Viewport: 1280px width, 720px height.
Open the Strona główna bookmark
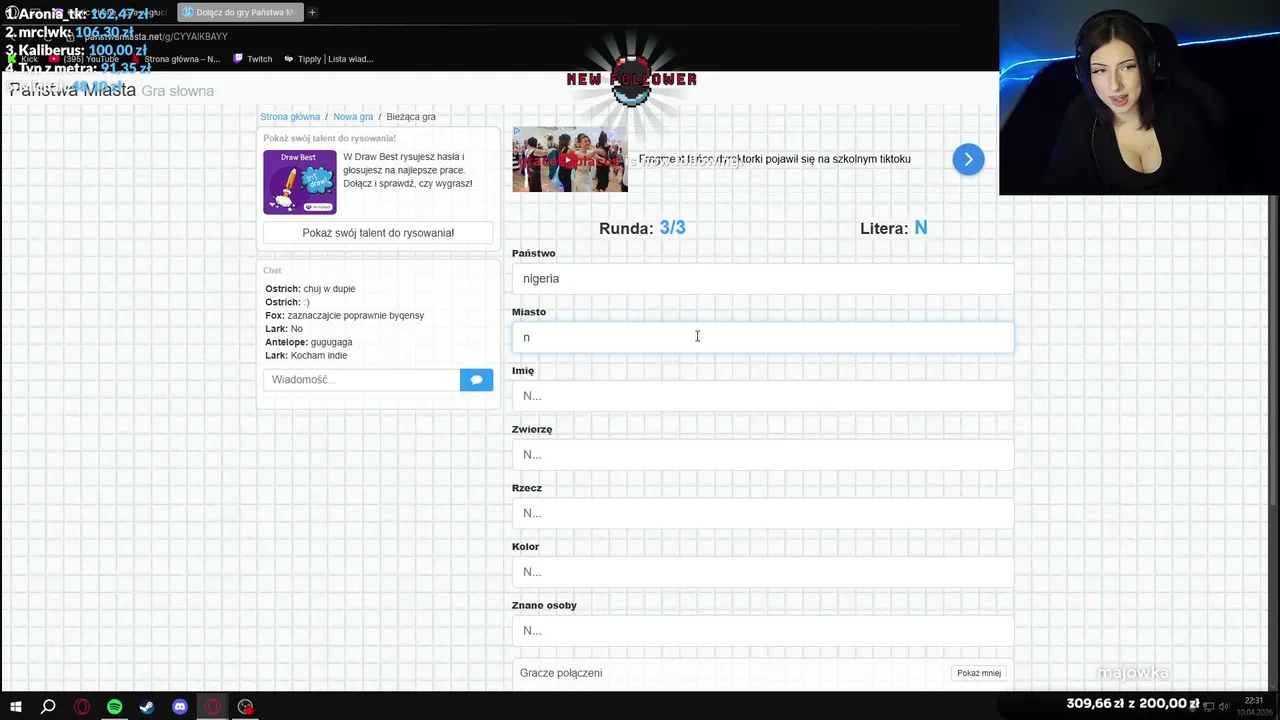[175, 59]
